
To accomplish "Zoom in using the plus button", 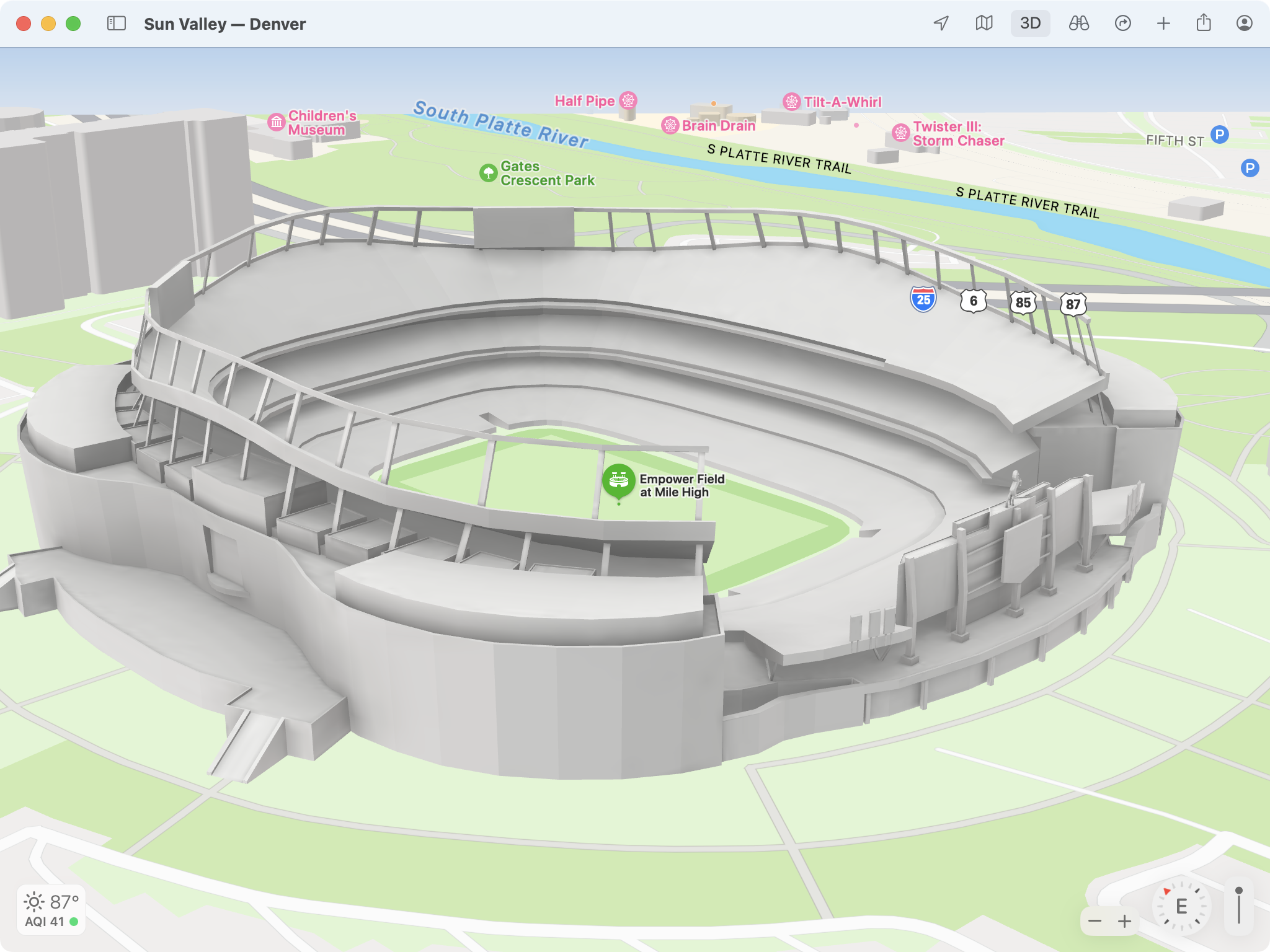I will pos(1125,921).
